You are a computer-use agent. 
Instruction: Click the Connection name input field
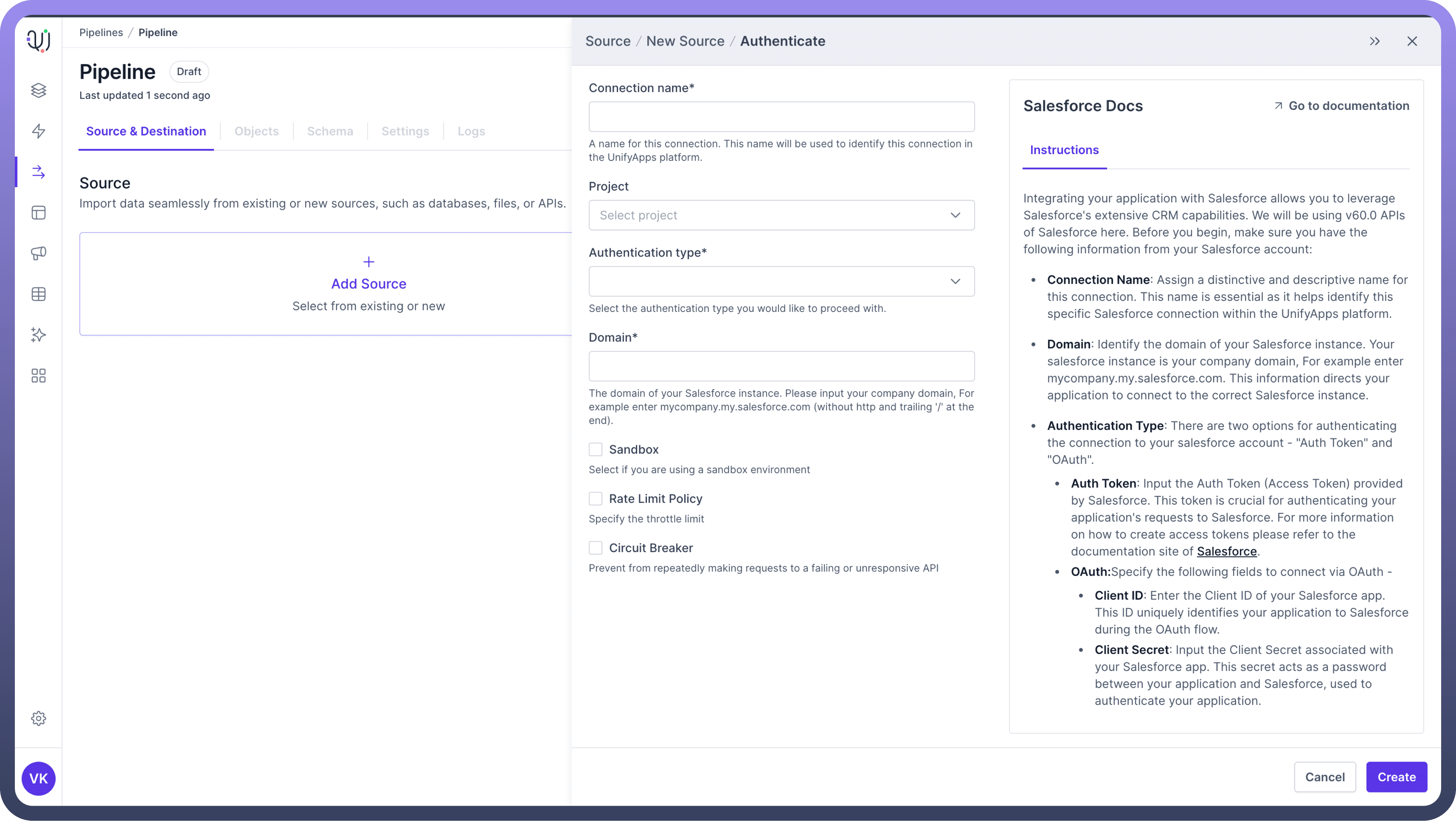781,116
